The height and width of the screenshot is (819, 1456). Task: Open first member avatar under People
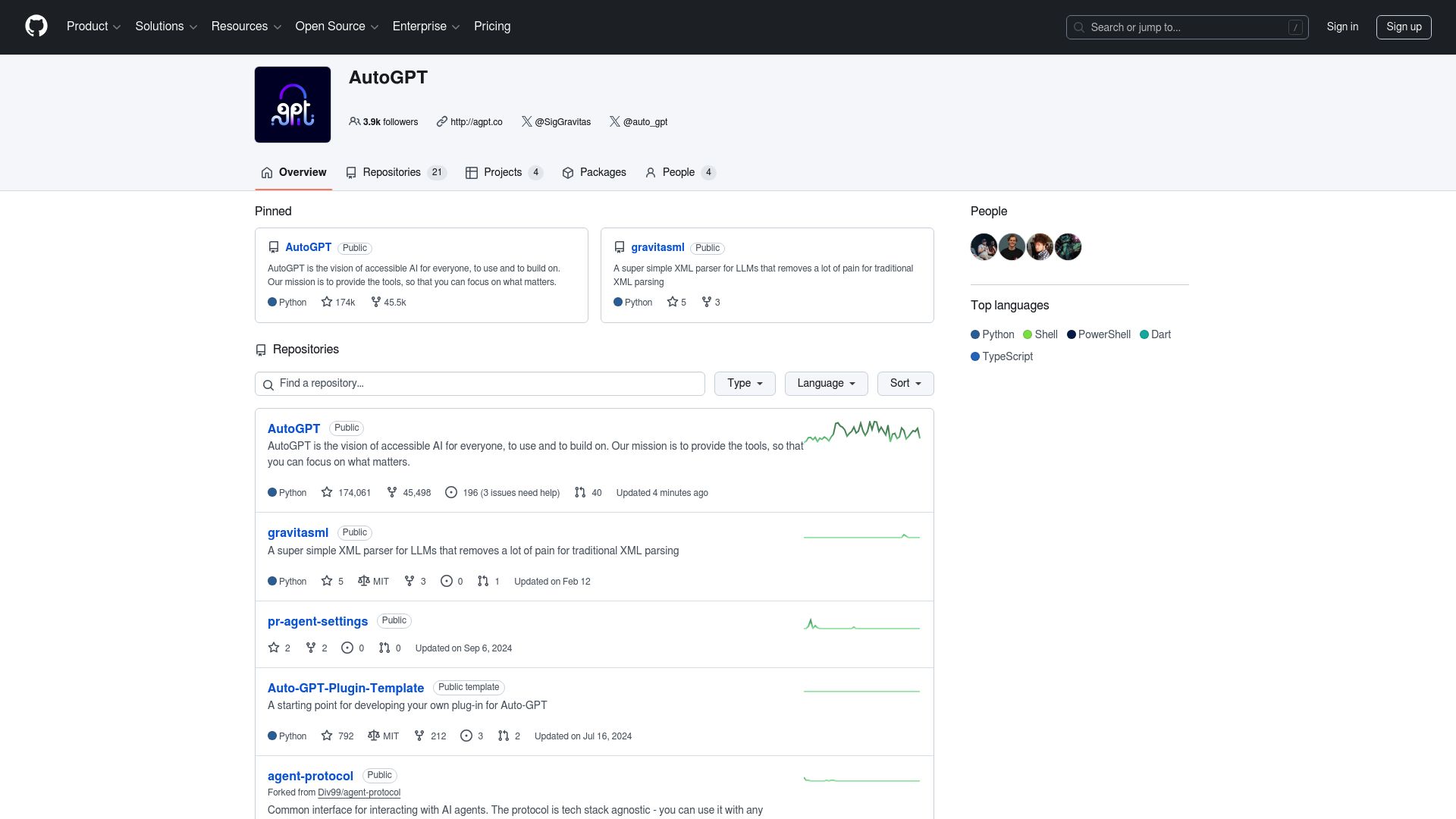coord(984,247)
